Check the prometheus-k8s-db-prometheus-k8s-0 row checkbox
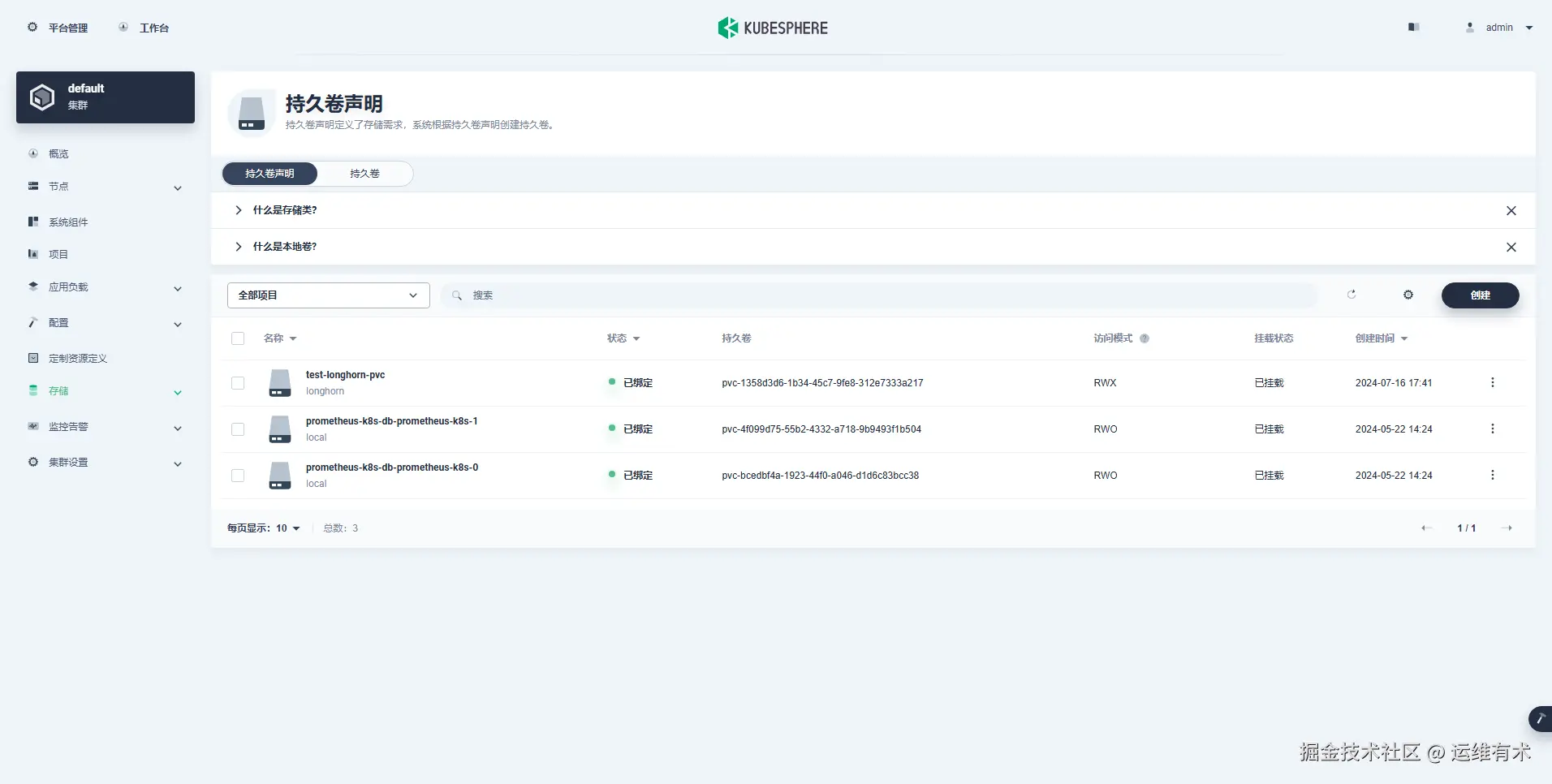Viewport: 1552px width, 784px height. point(238,476)
